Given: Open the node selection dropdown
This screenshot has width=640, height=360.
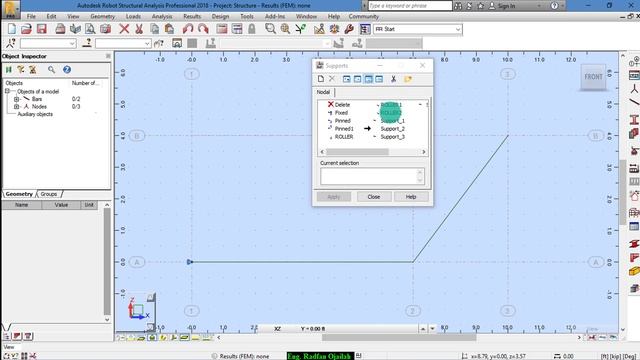Looking at the screenshot, I should pos(72,43).
